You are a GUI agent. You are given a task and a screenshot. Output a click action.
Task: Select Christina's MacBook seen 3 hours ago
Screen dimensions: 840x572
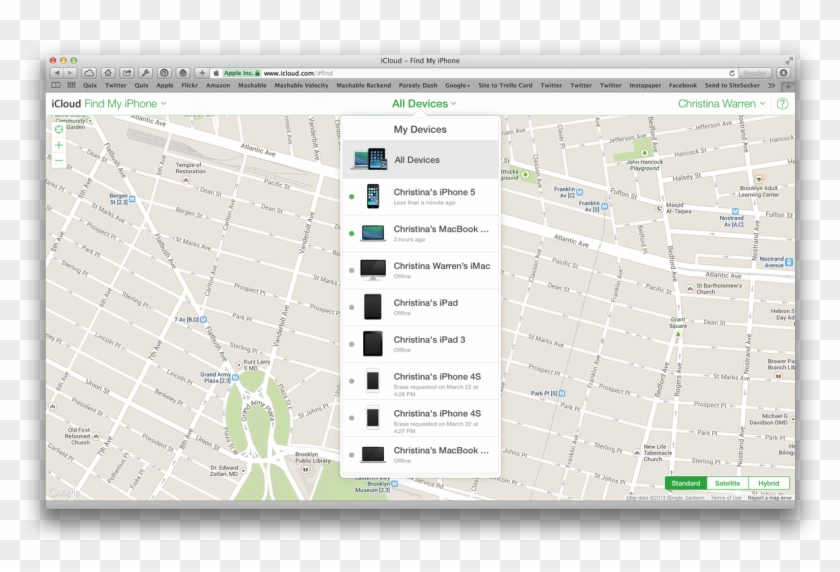click(x=421, y=234)
